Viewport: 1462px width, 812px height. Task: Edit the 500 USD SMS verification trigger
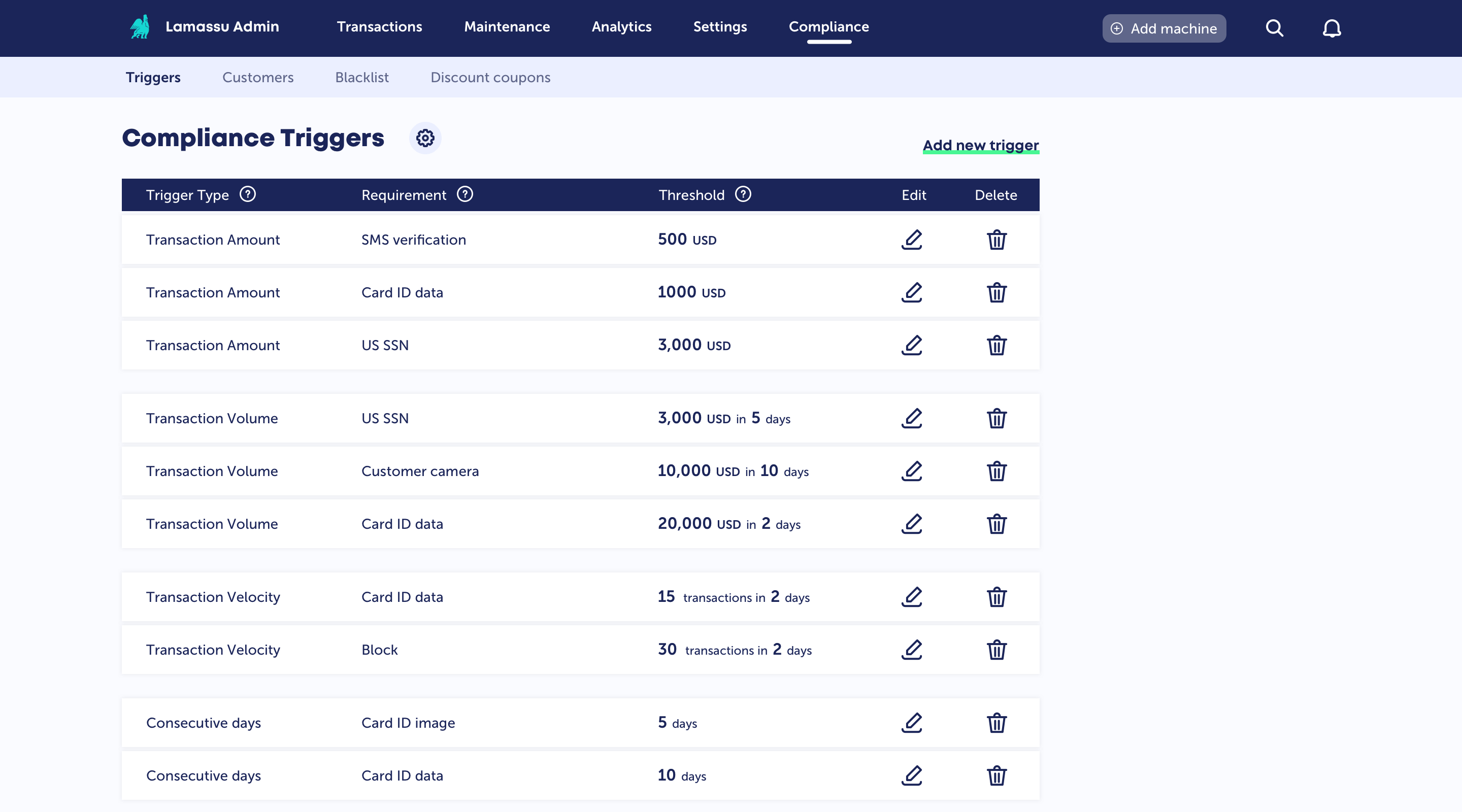(912, 240)
